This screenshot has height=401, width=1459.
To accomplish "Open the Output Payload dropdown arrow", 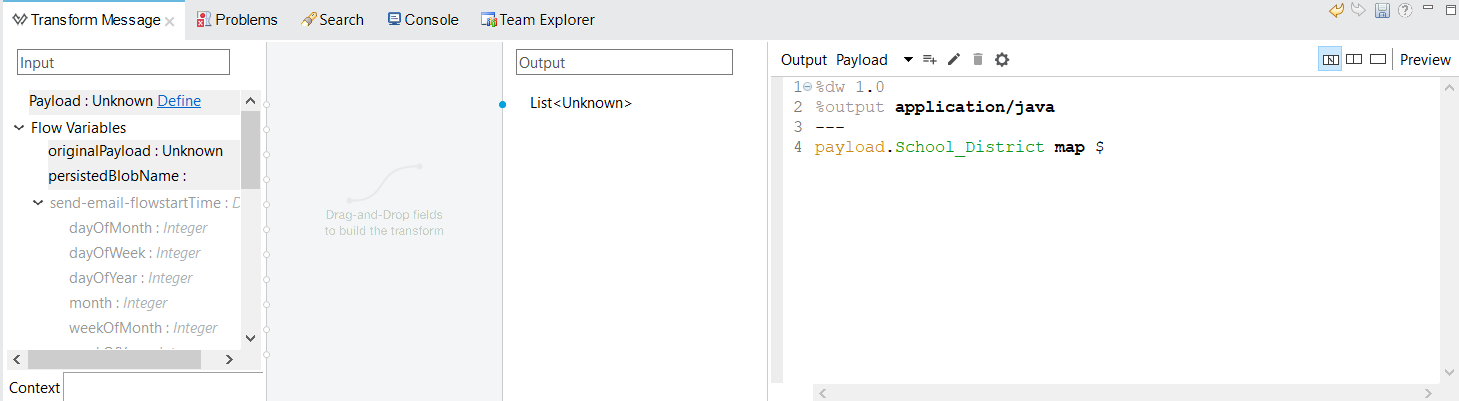I will (x=908, y=60).
